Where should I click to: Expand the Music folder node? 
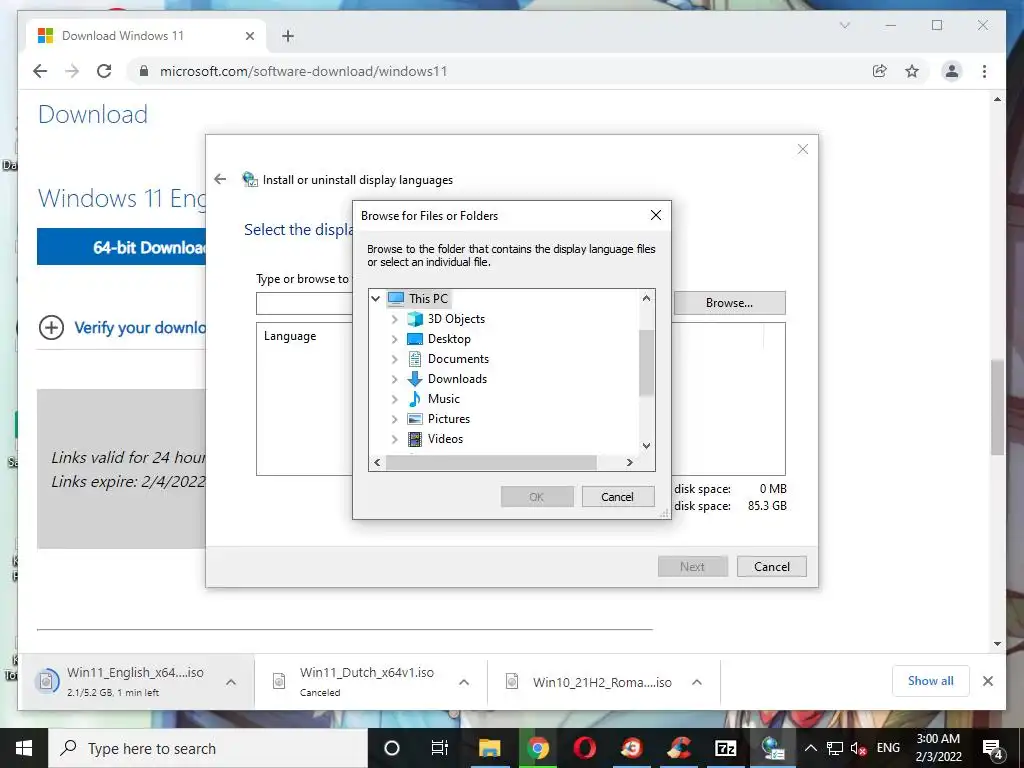(394, 399)
